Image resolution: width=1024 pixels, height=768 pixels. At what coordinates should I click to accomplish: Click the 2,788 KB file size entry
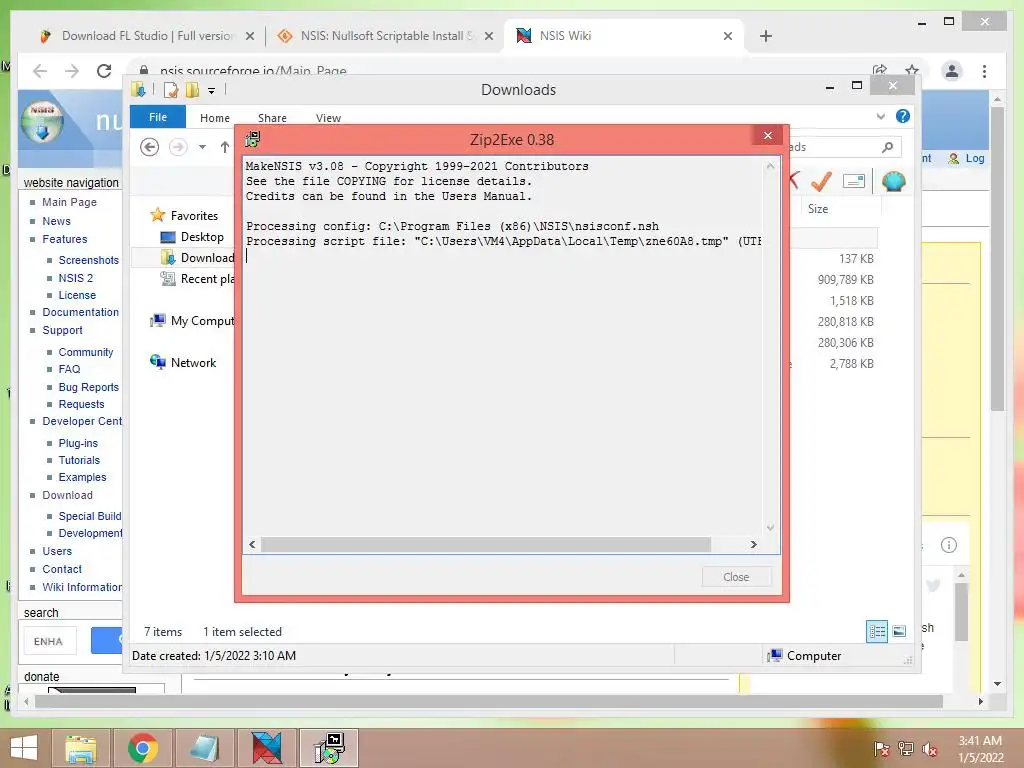[851, 364]
